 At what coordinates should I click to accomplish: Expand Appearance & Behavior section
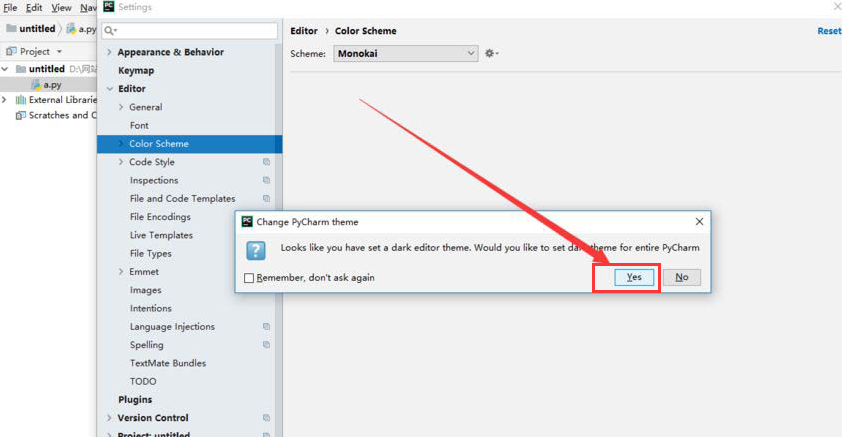click(110, 52)
